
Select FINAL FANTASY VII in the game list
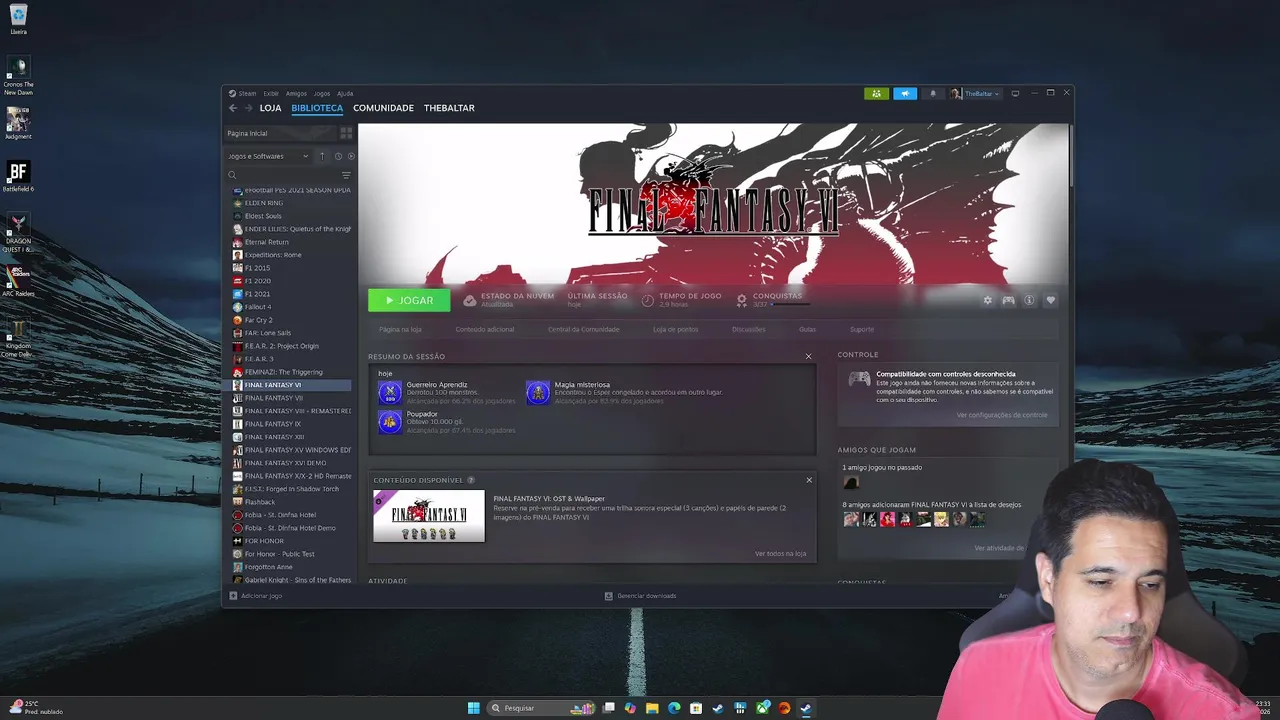tap(273, 398)
